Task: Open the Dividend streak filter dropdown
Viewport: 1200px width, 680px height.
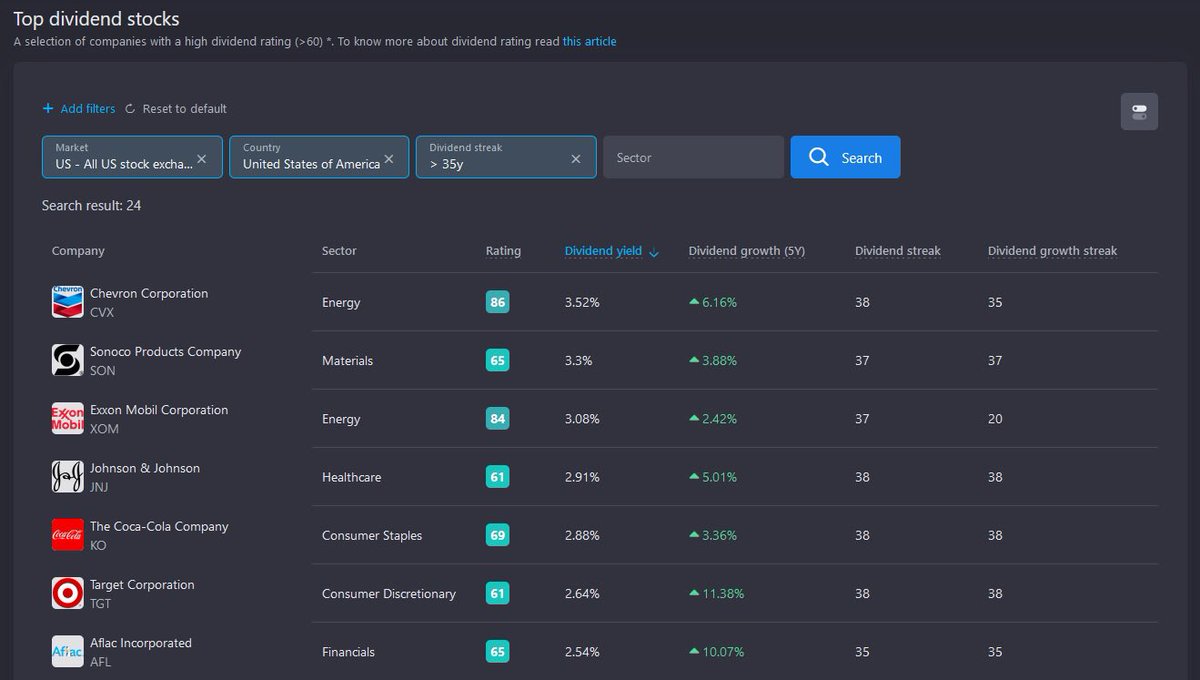Action: 506,157
